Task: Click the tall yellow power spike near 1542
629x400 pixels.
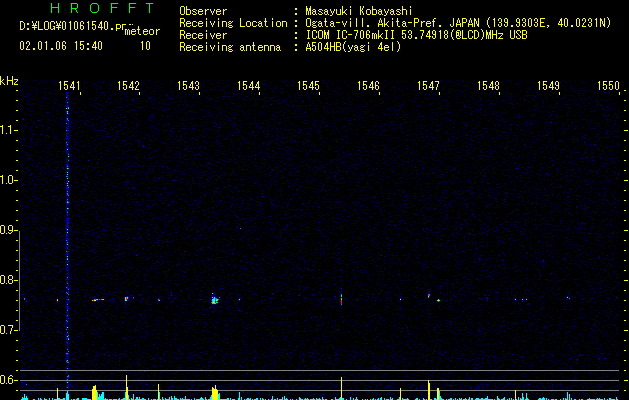Action: (x=126, y=387)
